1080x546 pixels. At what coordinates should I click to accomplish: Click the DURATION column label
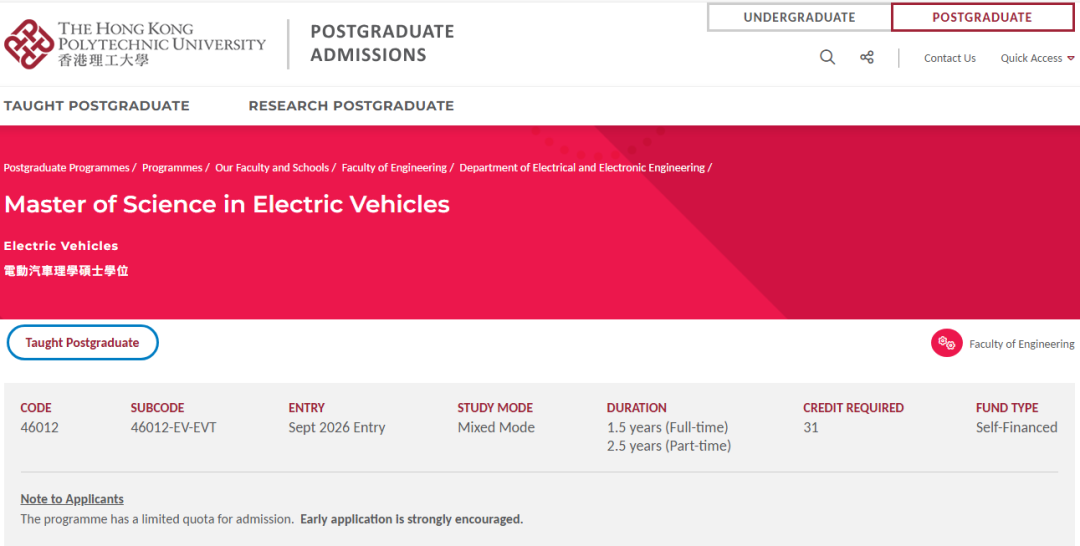[636, 408]
